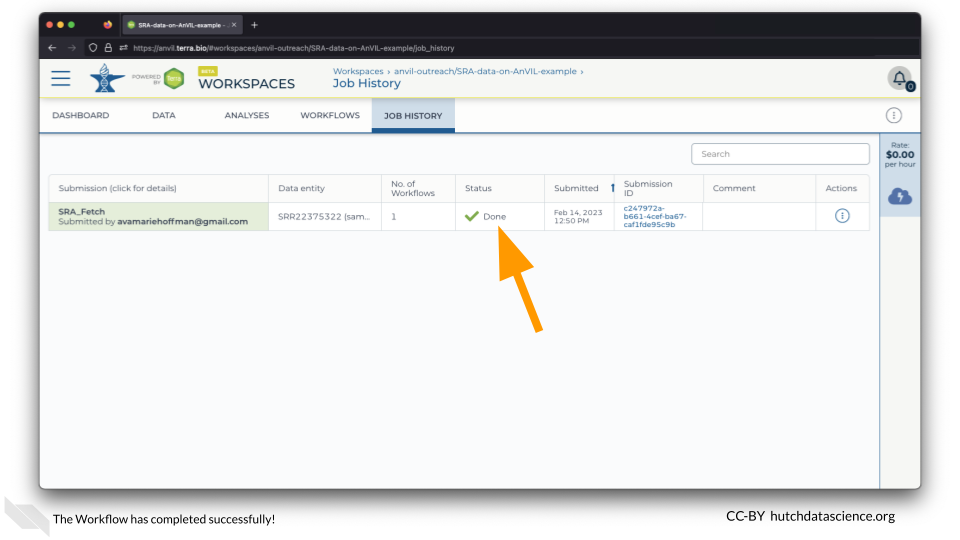Click the Workspaces breadcrumb link

click(x=358, y=71)
